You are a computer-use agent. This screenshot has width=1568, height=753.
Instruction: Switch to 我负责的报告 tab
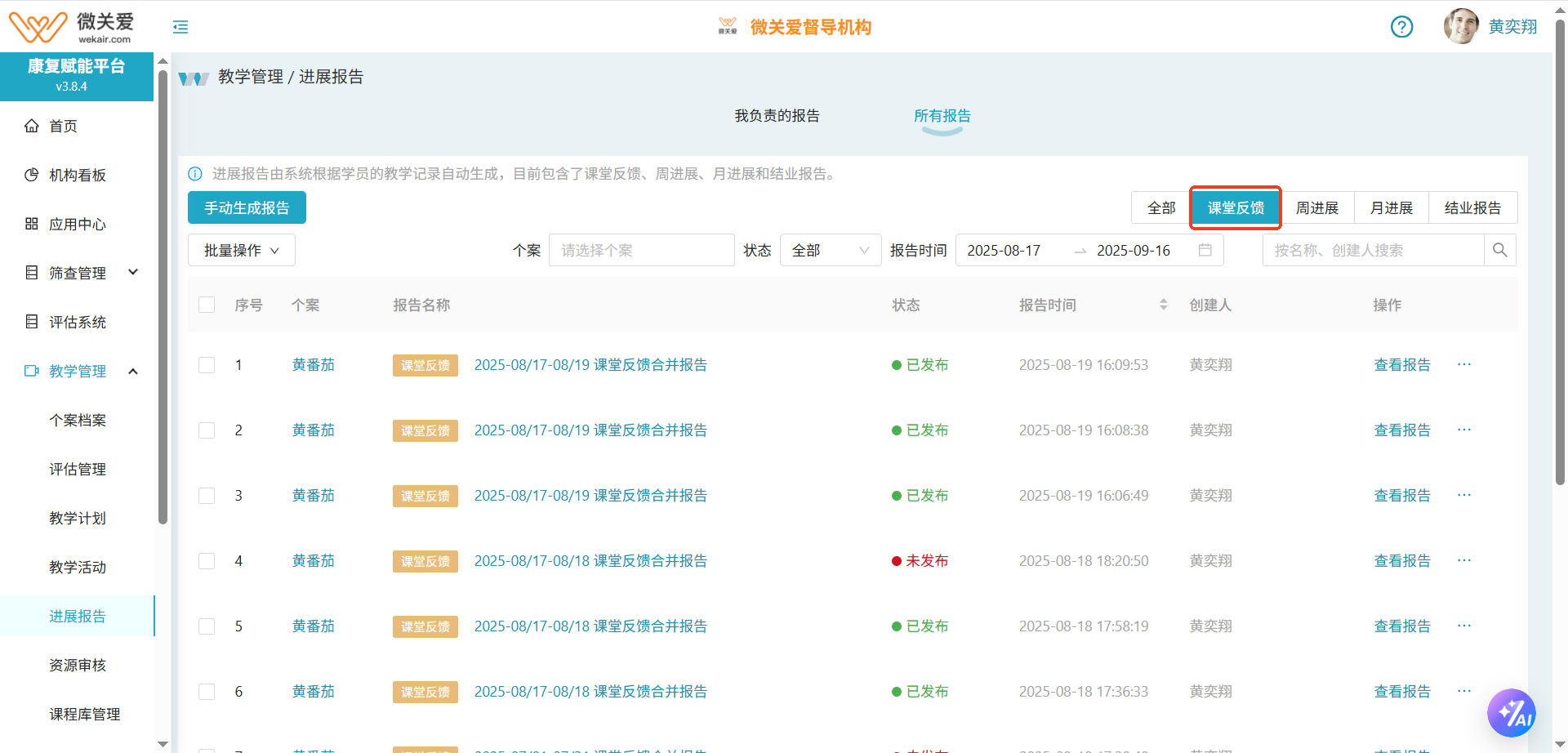tap(777, 116)
